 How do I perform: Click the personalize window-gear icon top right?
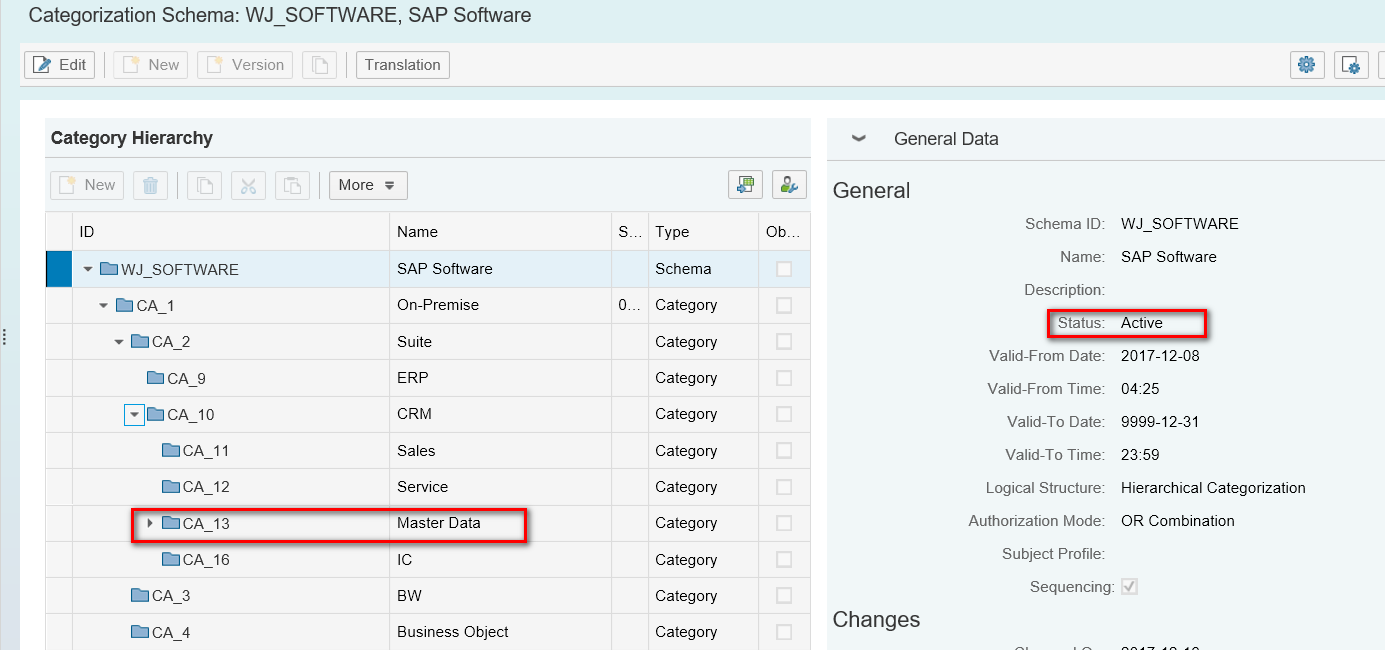click(x=1351, y=65)
